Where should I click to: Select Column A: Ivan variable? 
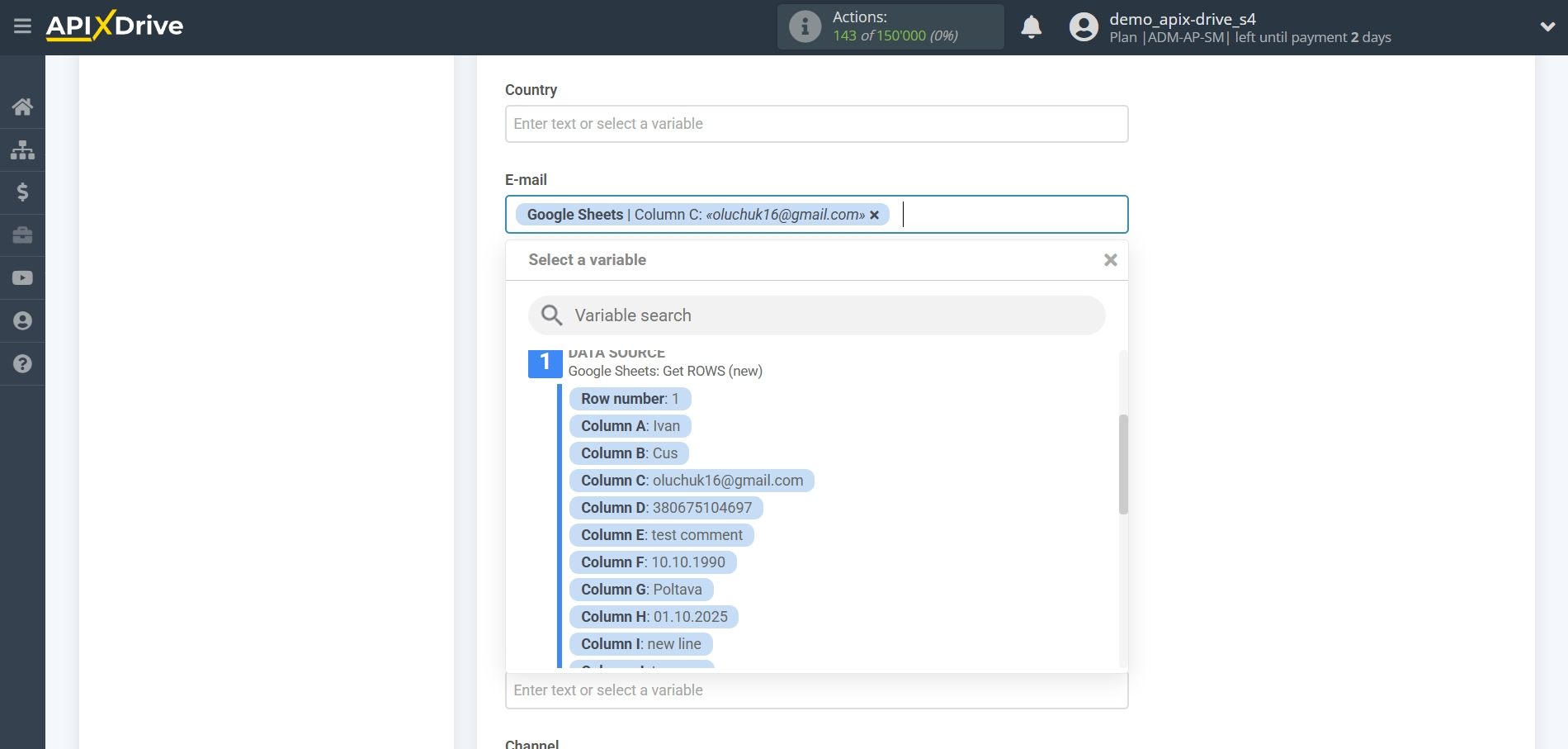point(630,426)
